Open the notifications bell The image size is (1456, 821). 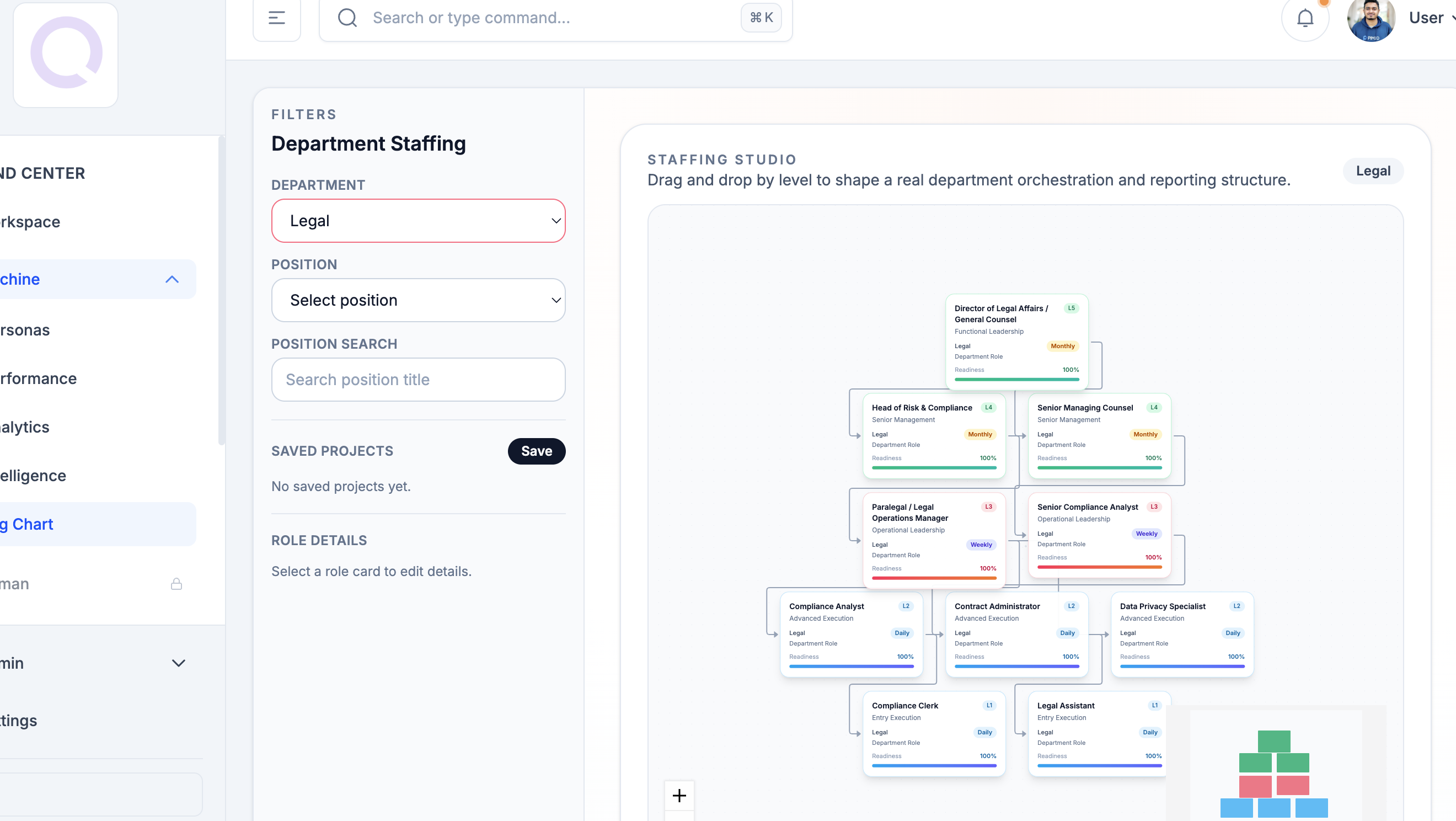coord(1305,18)
